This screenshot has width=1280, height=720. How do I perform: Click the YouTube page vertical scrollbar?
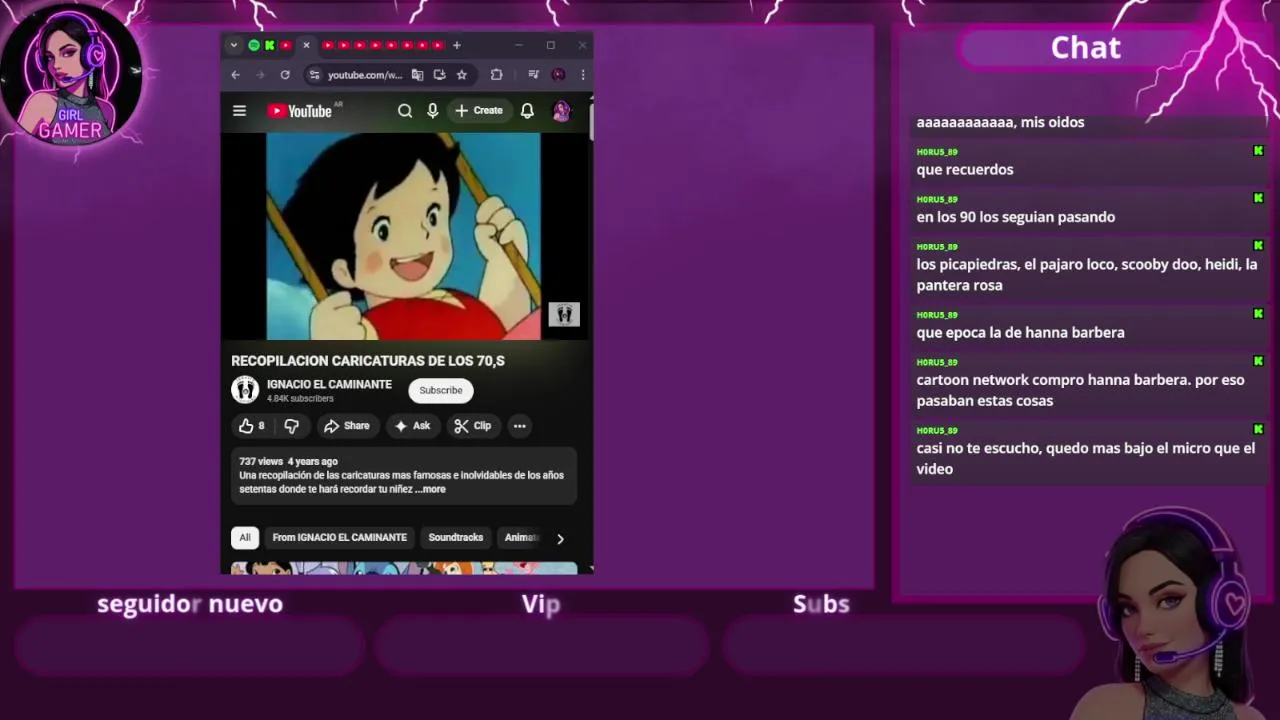click(590, 120)
